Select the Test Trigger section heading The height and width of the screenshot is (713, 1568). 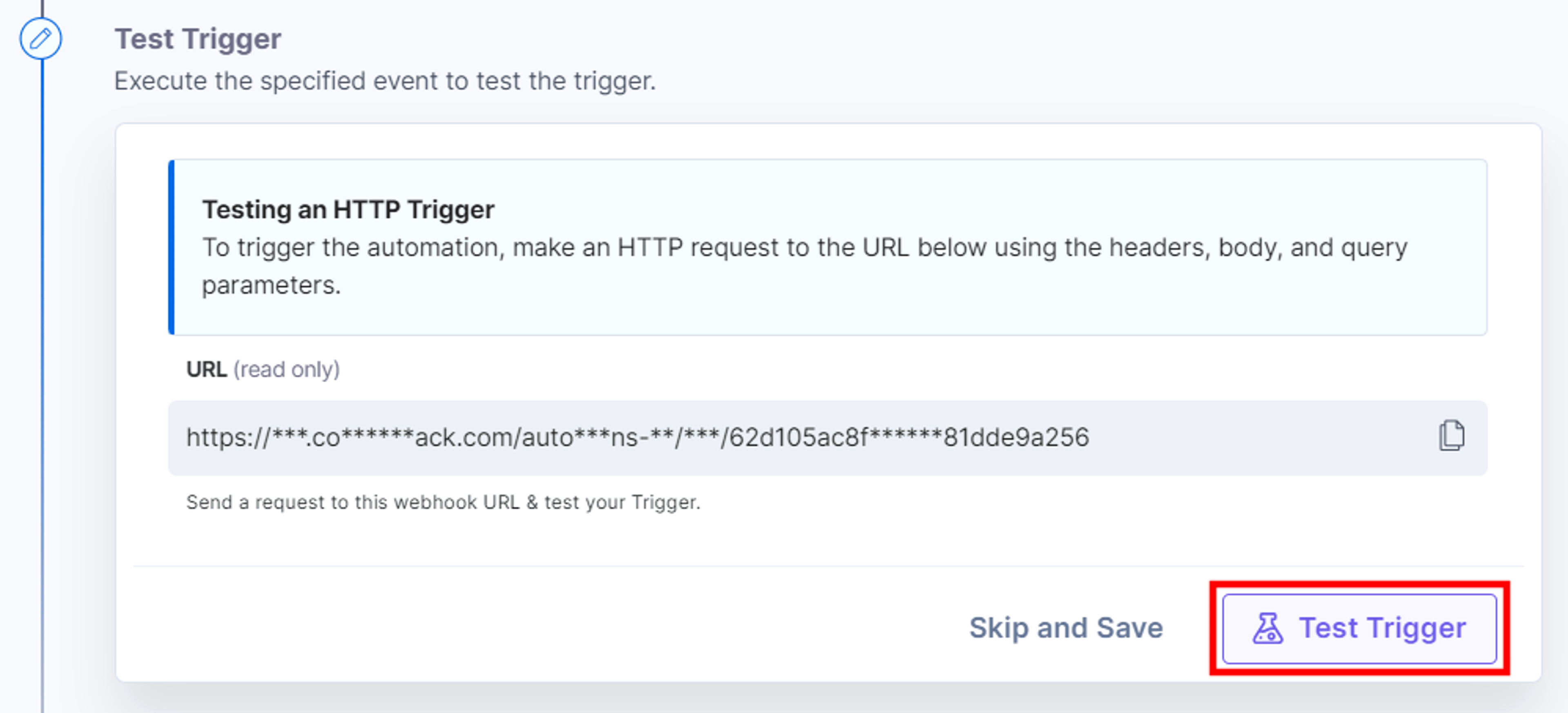[198, 39]
